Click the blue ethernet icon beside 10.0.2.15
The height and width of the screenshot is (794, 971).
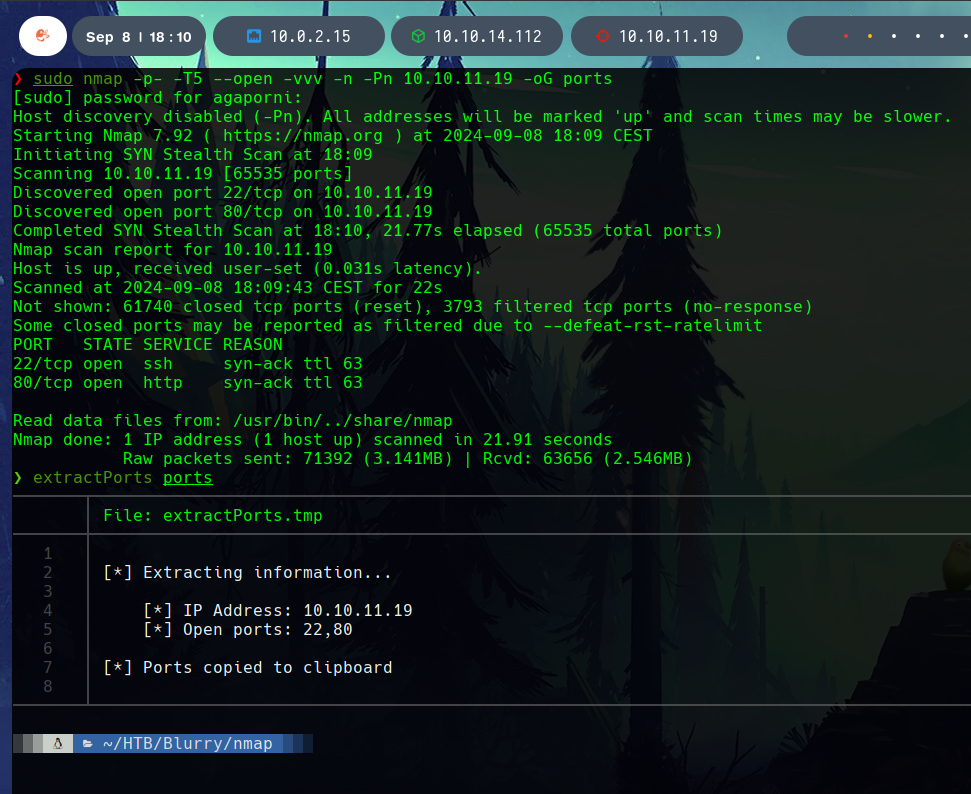(x=254, y=36)
